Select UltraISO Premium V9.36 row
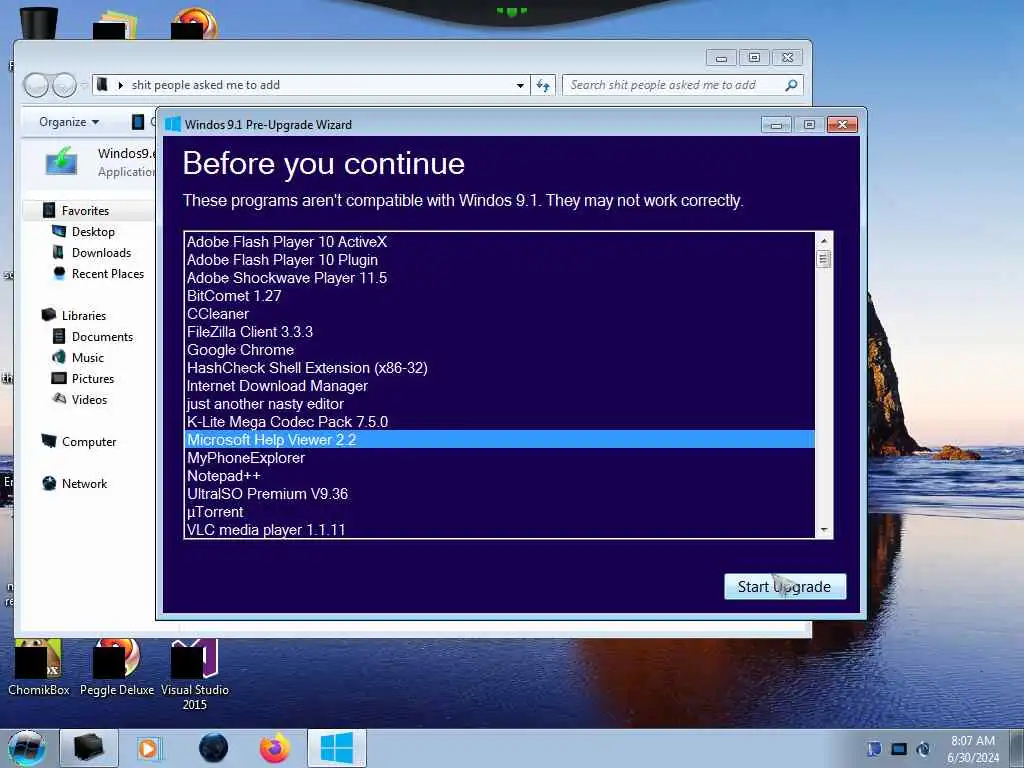This screenshot has height=768, width=1024. click(x=500, y=494)
